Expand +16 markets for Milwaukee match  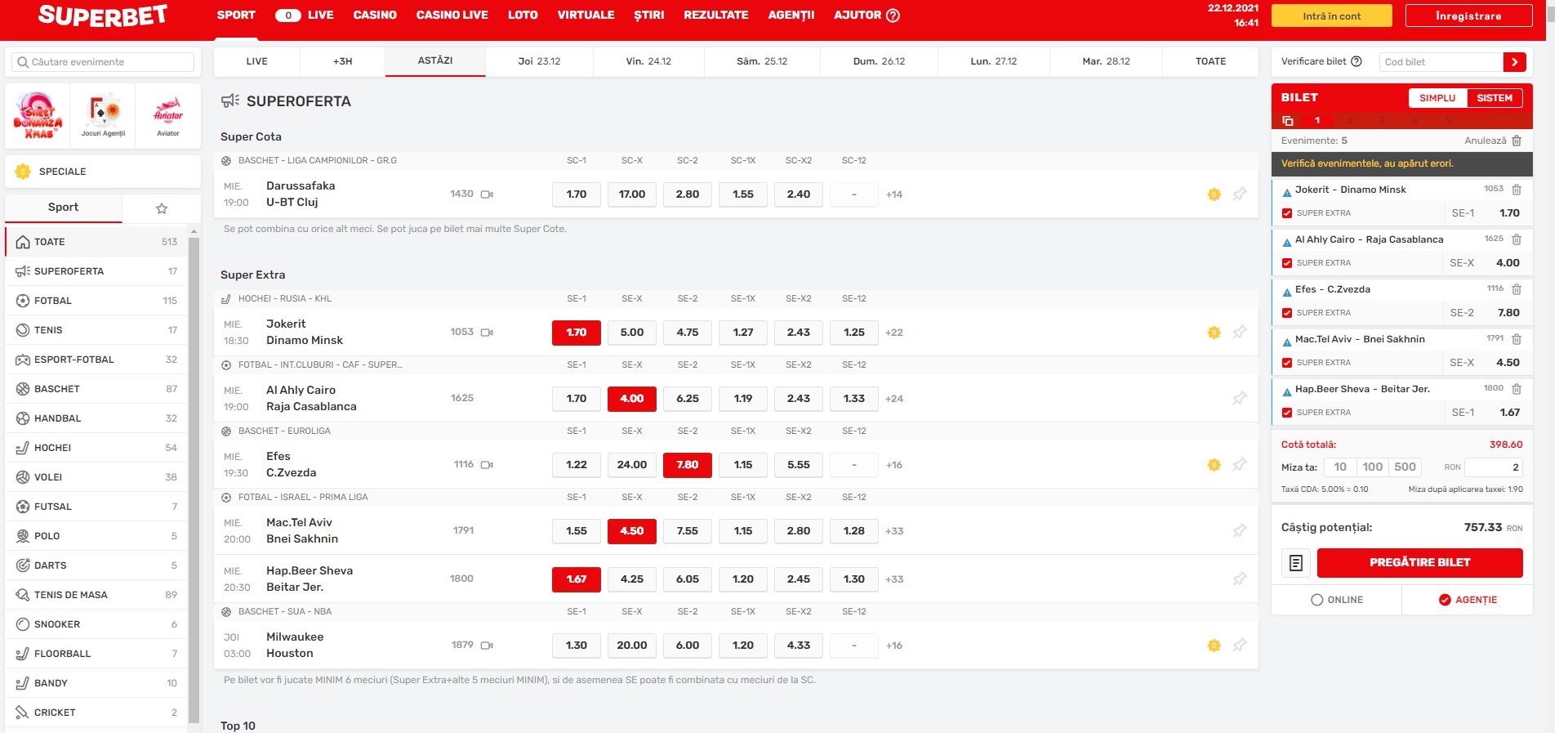pos(894,646)
